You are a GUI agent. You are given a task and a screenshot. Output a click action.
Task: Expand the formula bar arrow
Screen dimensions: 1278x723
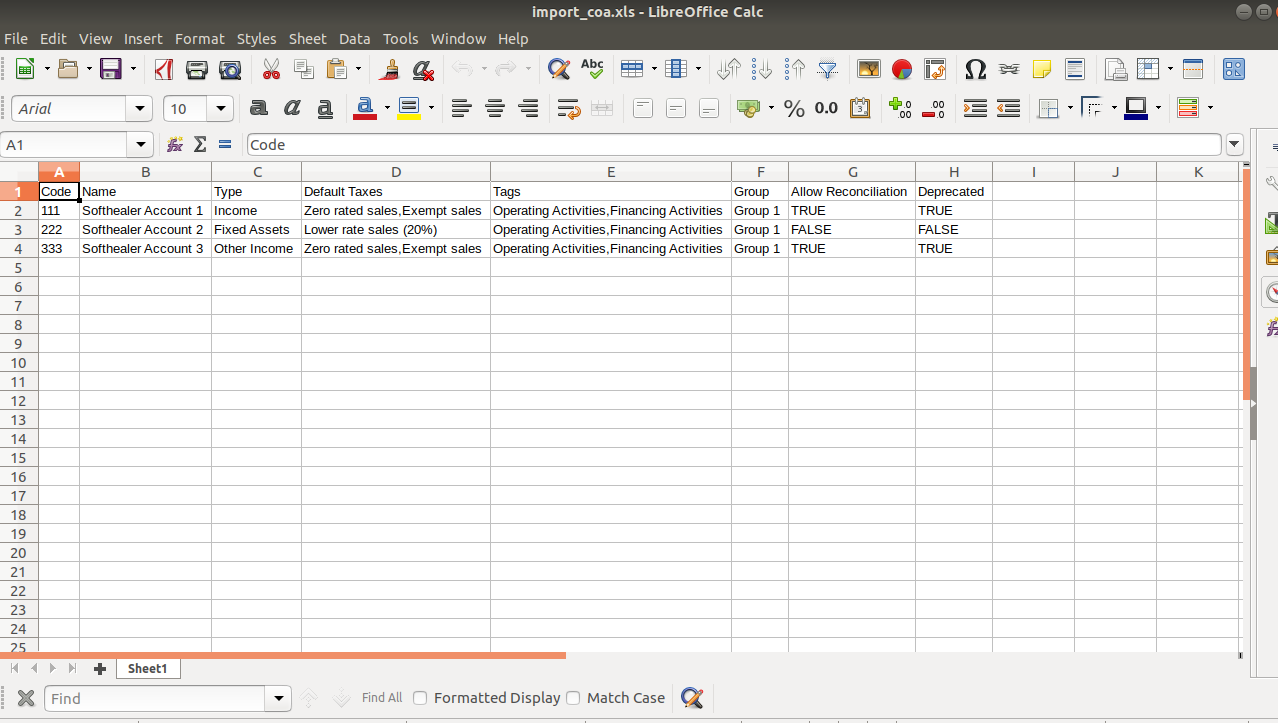click(x=1234, y=145)
